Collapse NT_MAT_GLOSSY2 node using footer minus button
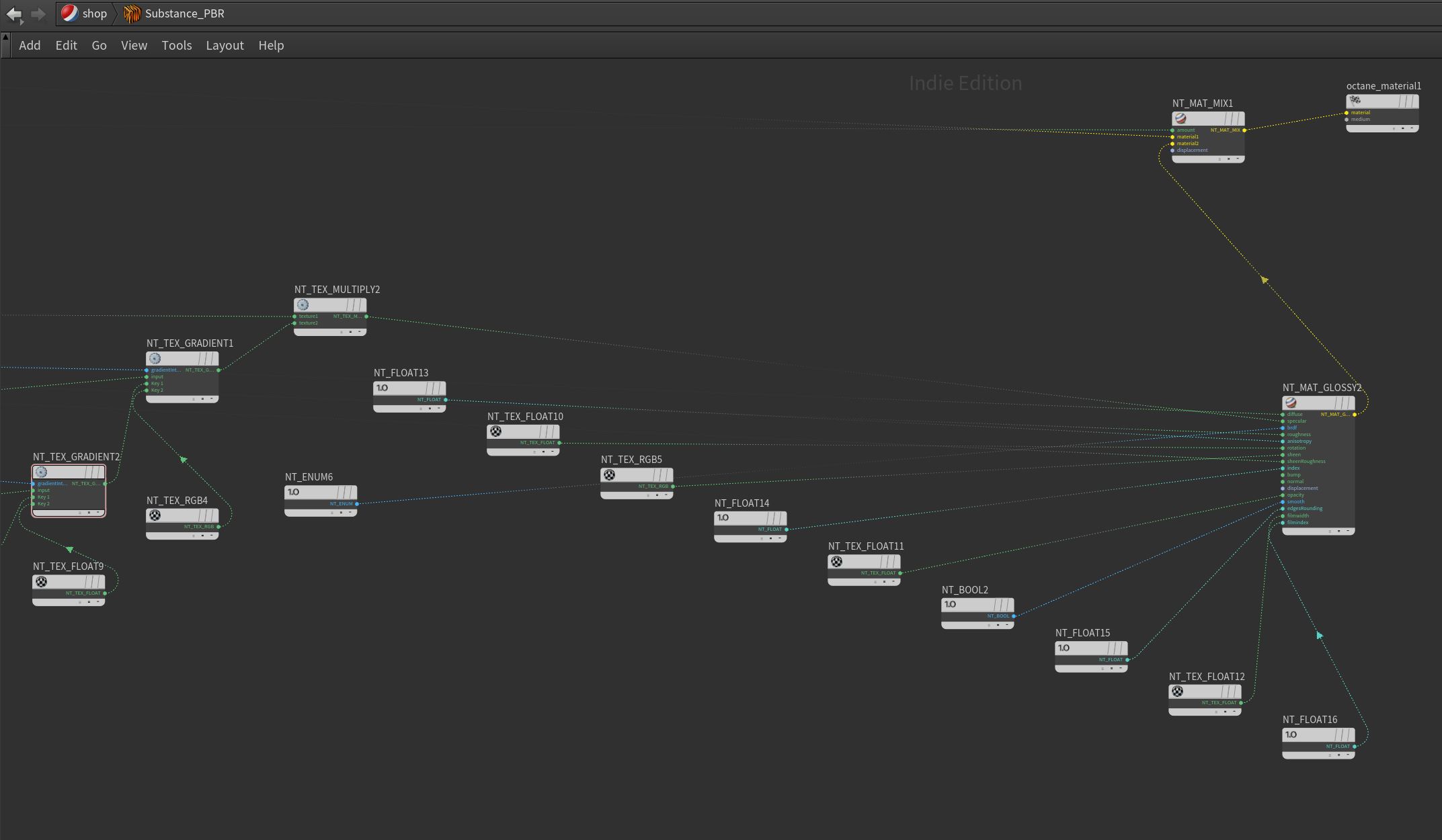 coord(1347,531)
